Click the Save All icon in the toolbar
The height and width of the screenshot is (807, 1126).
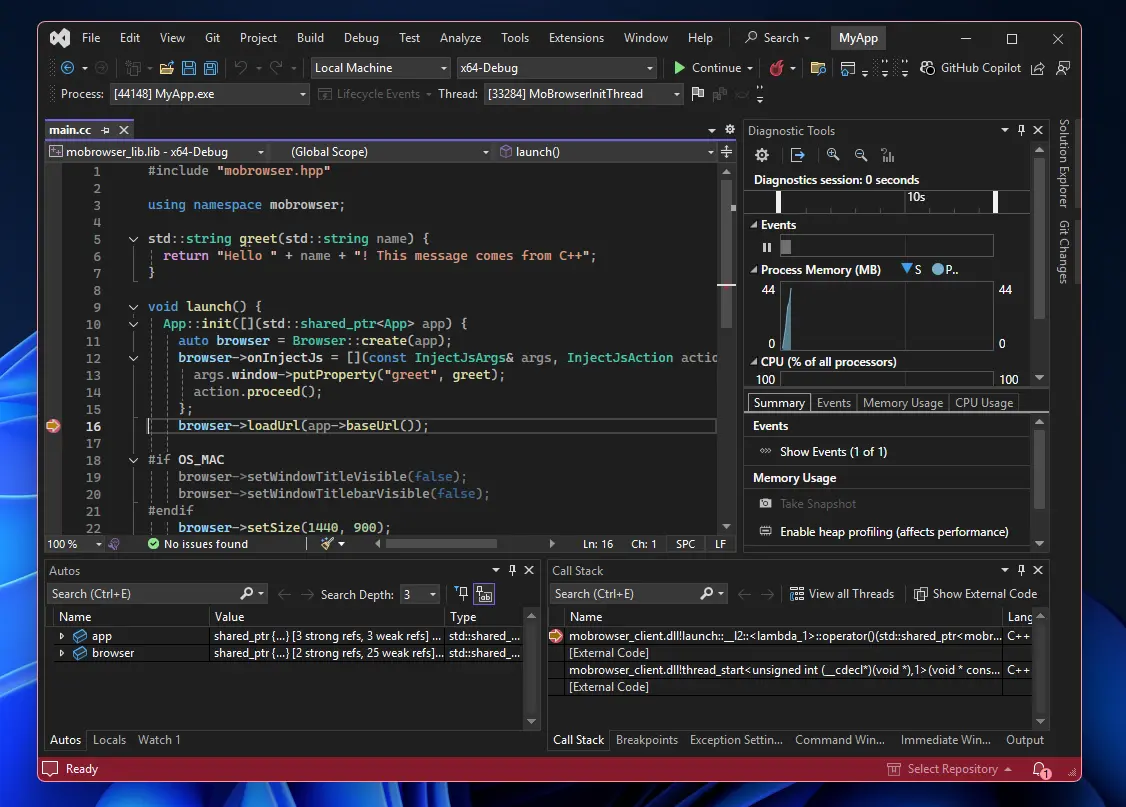(x=209, y=67)
